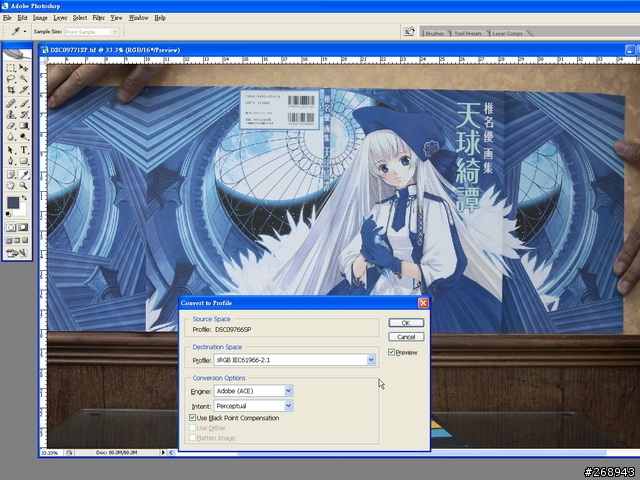The height and width of the screenshot is (480, 640).
Task: Open the Sample Size dropdown
Action: pos(115,31)
